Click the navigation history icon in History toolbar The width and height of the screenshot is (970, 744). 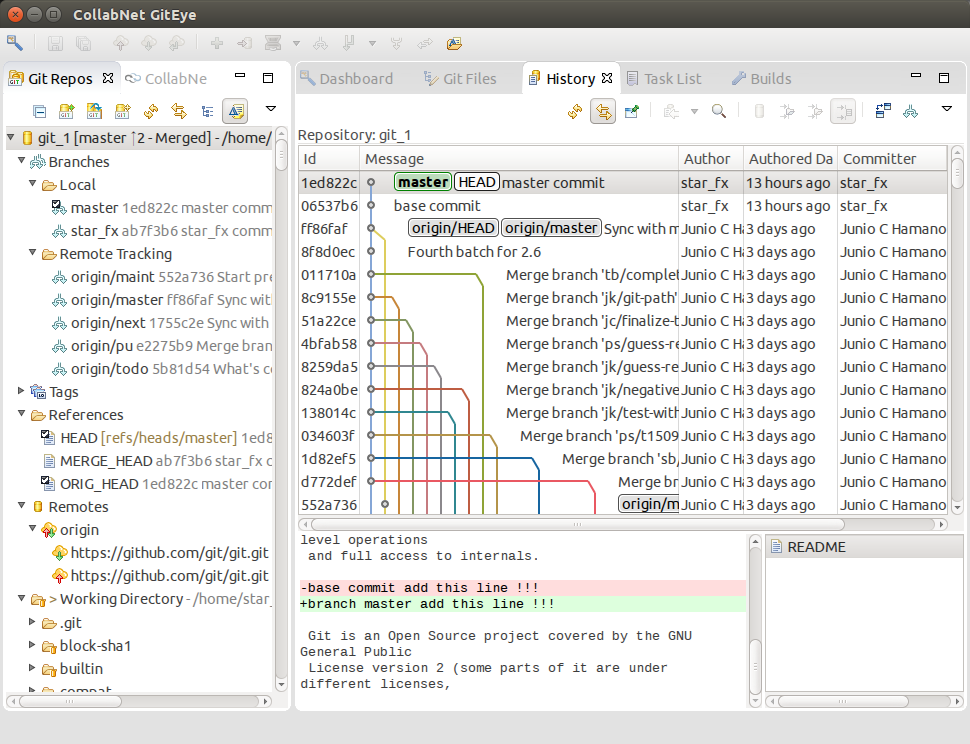[671, 111]
